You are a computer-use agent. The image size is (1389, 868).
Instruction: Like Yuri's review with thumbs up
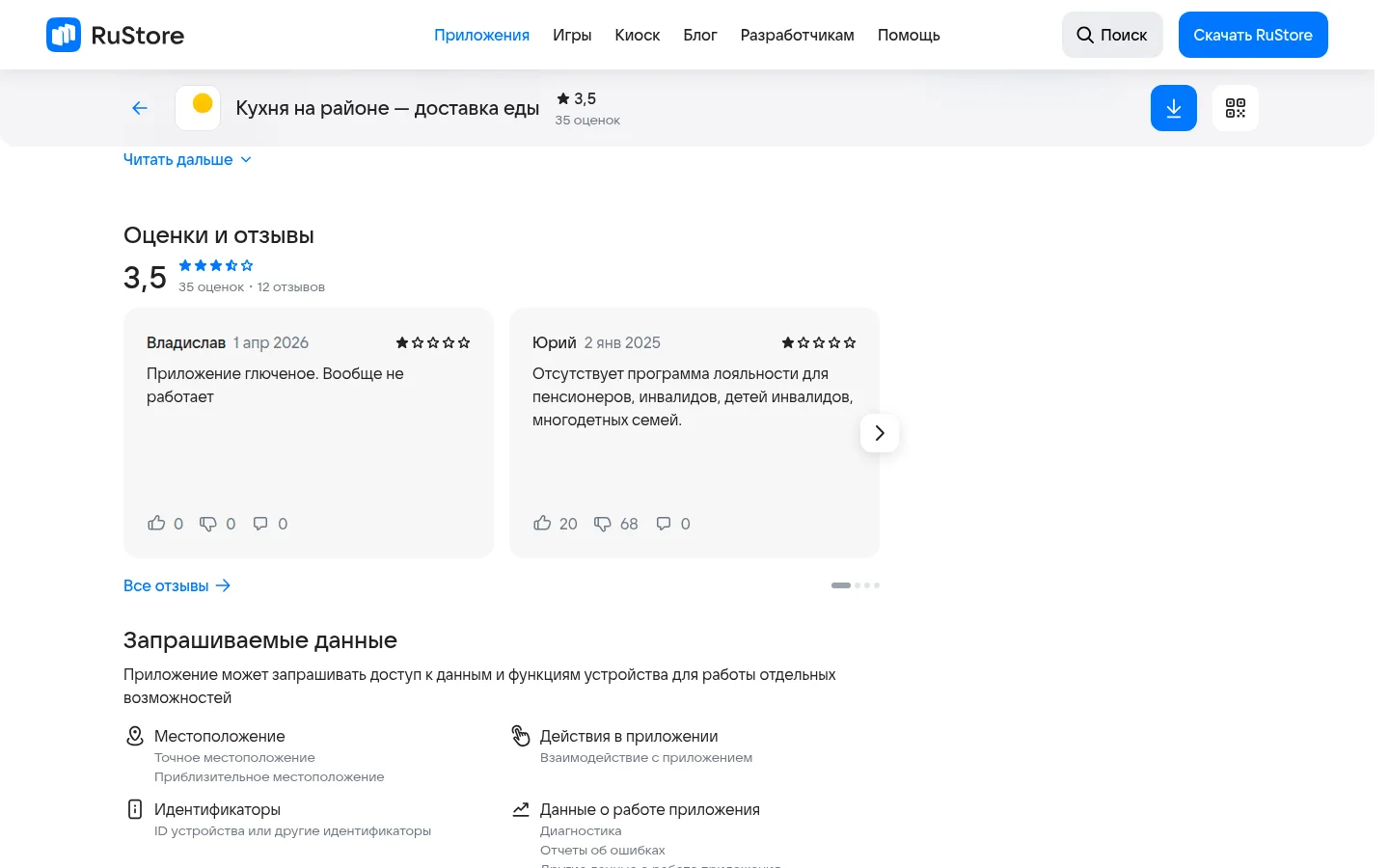pyautogui.click(x=542, y=524)
